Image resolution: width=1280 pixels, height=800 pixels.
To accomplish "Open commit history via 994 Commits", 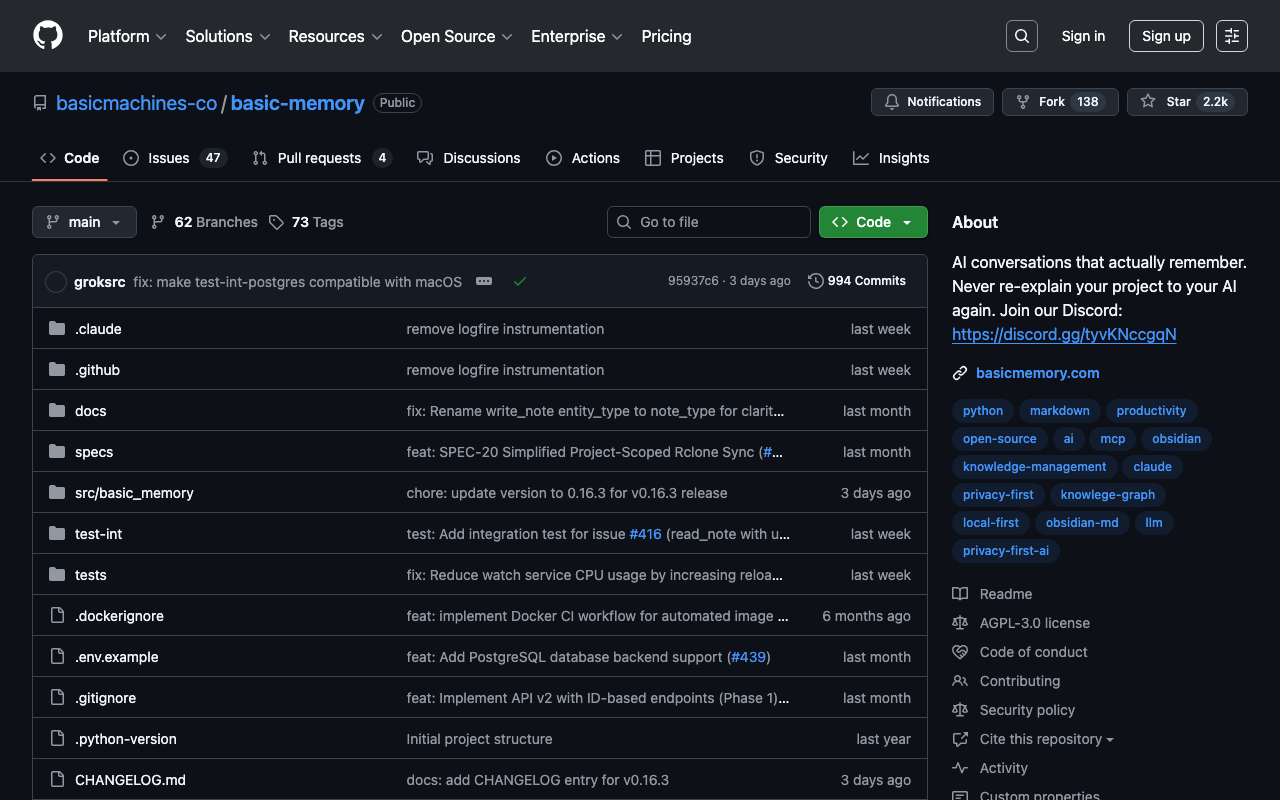I will pyautogui.click(x=856, y=281).
